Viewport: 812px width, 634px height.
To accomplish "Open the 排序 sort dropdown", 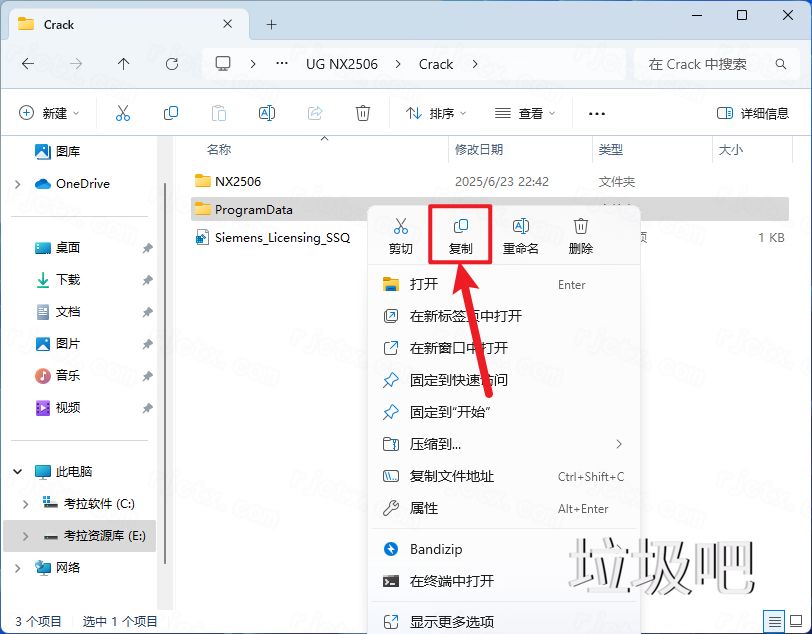I will [x=435, y=112].
